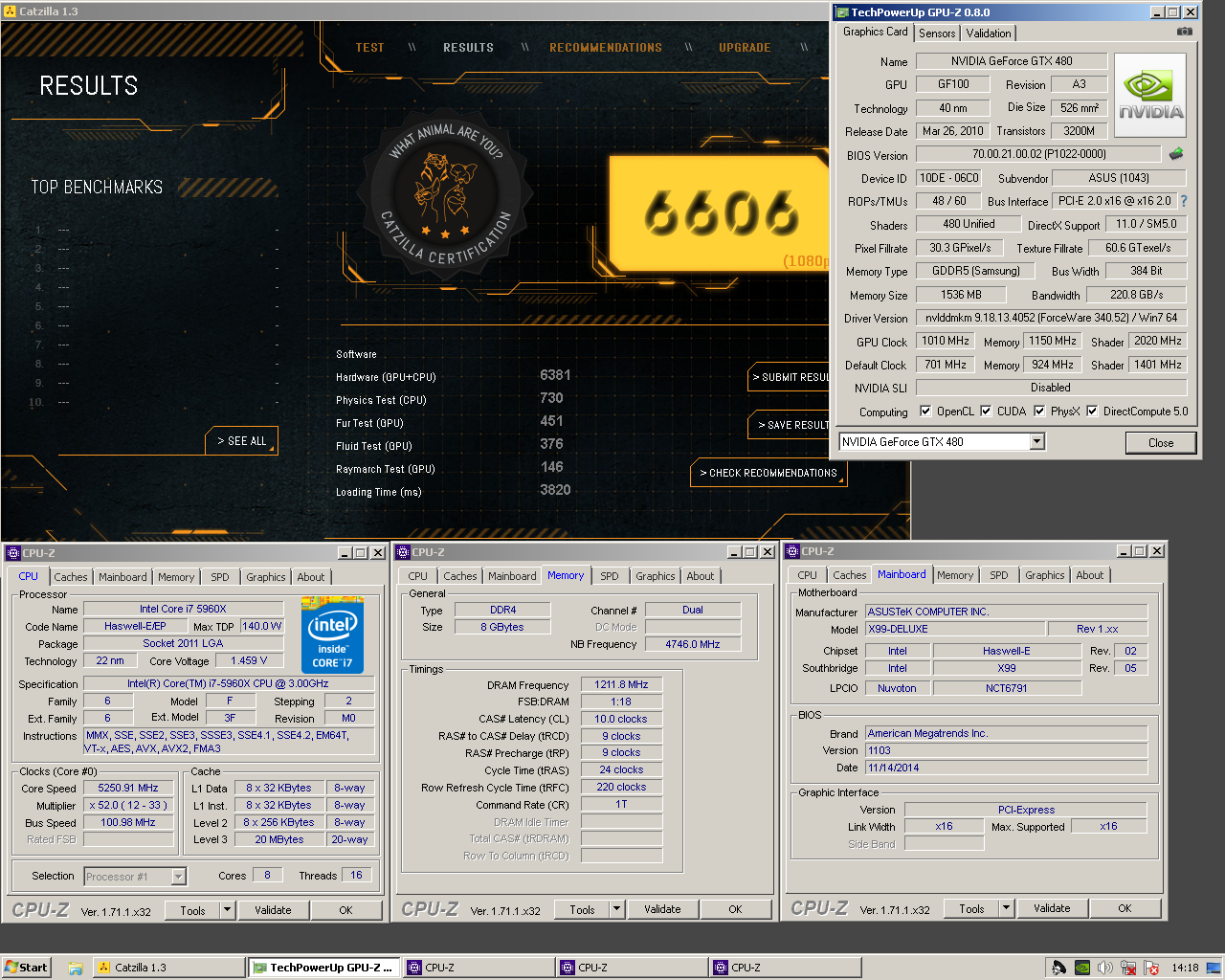Click the GPU Clock 1010 MHz value
The image size is (1225, 980).
946,341
